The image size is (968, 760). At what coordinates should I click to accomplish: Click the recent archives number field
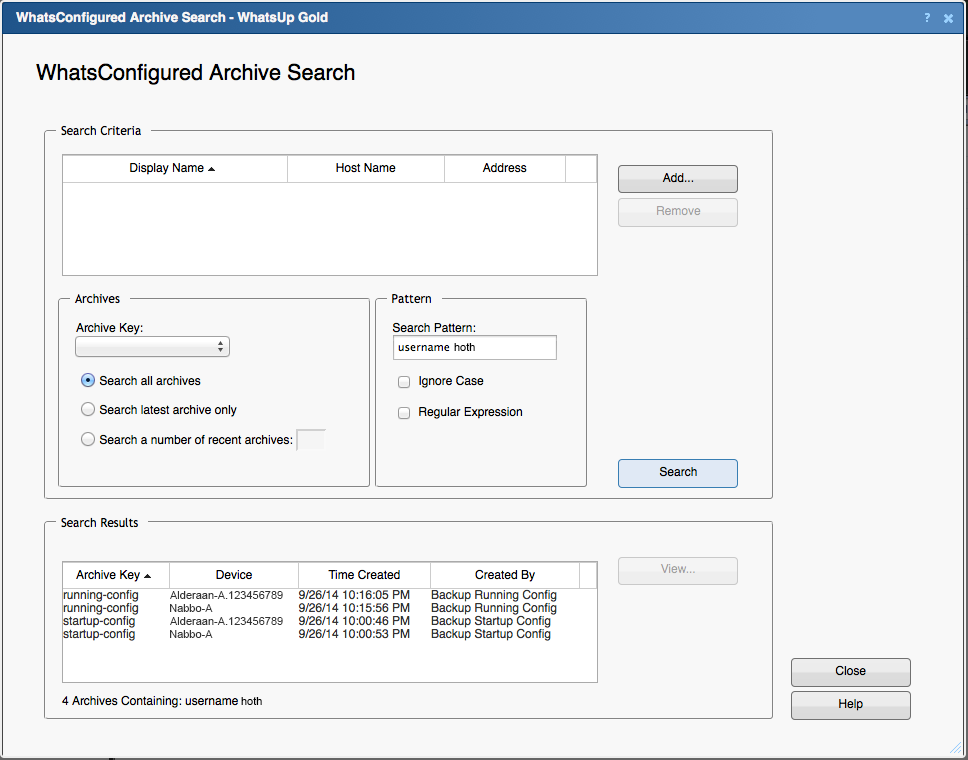coord(311,440)
